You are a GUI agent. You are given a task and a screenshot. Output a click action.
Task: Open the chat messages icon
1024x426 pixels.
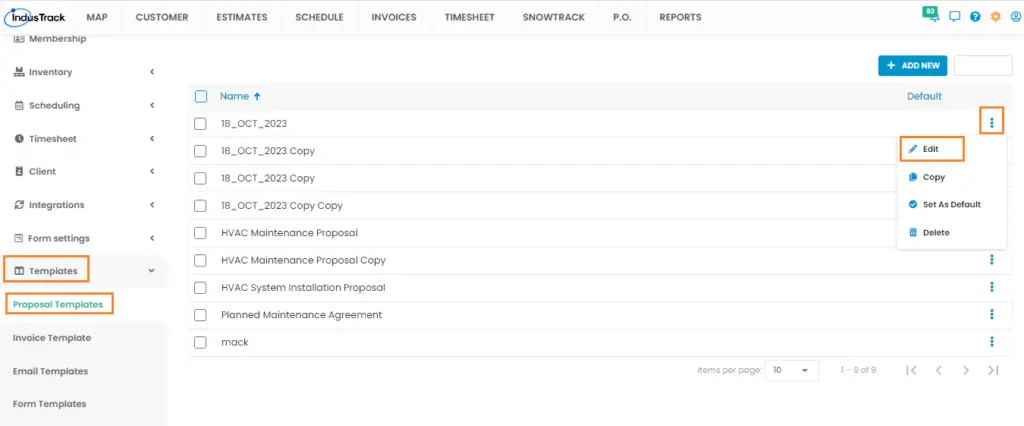[x=955, y=17]
